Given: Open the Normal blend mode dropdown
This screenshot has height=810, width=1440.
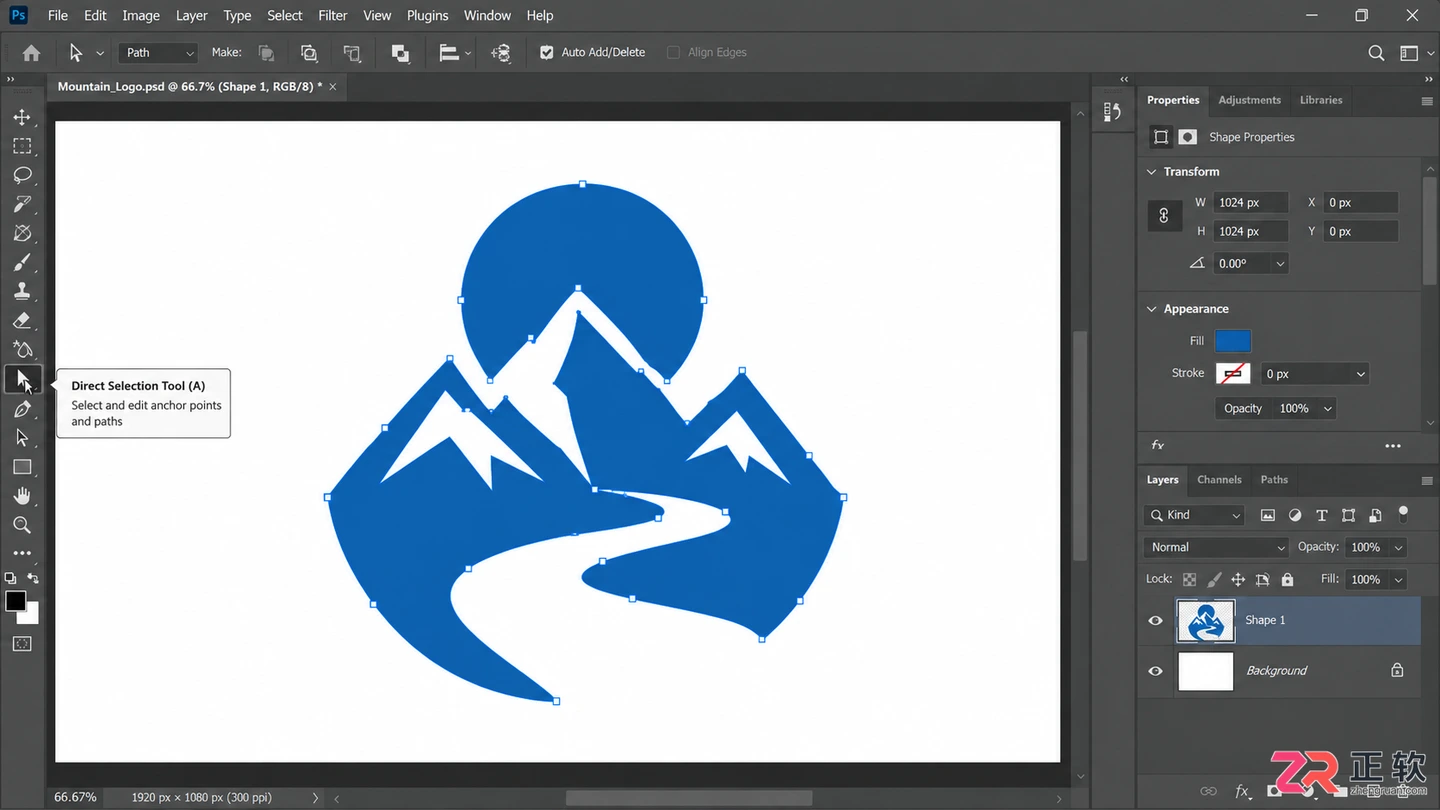Looking at the screenshot, I should point(1215,547).
